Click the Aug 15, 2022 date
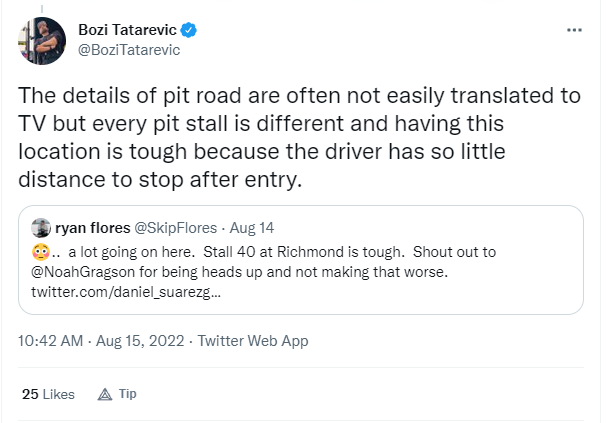The width and height of the screenshot is (607, 423). 140,341
